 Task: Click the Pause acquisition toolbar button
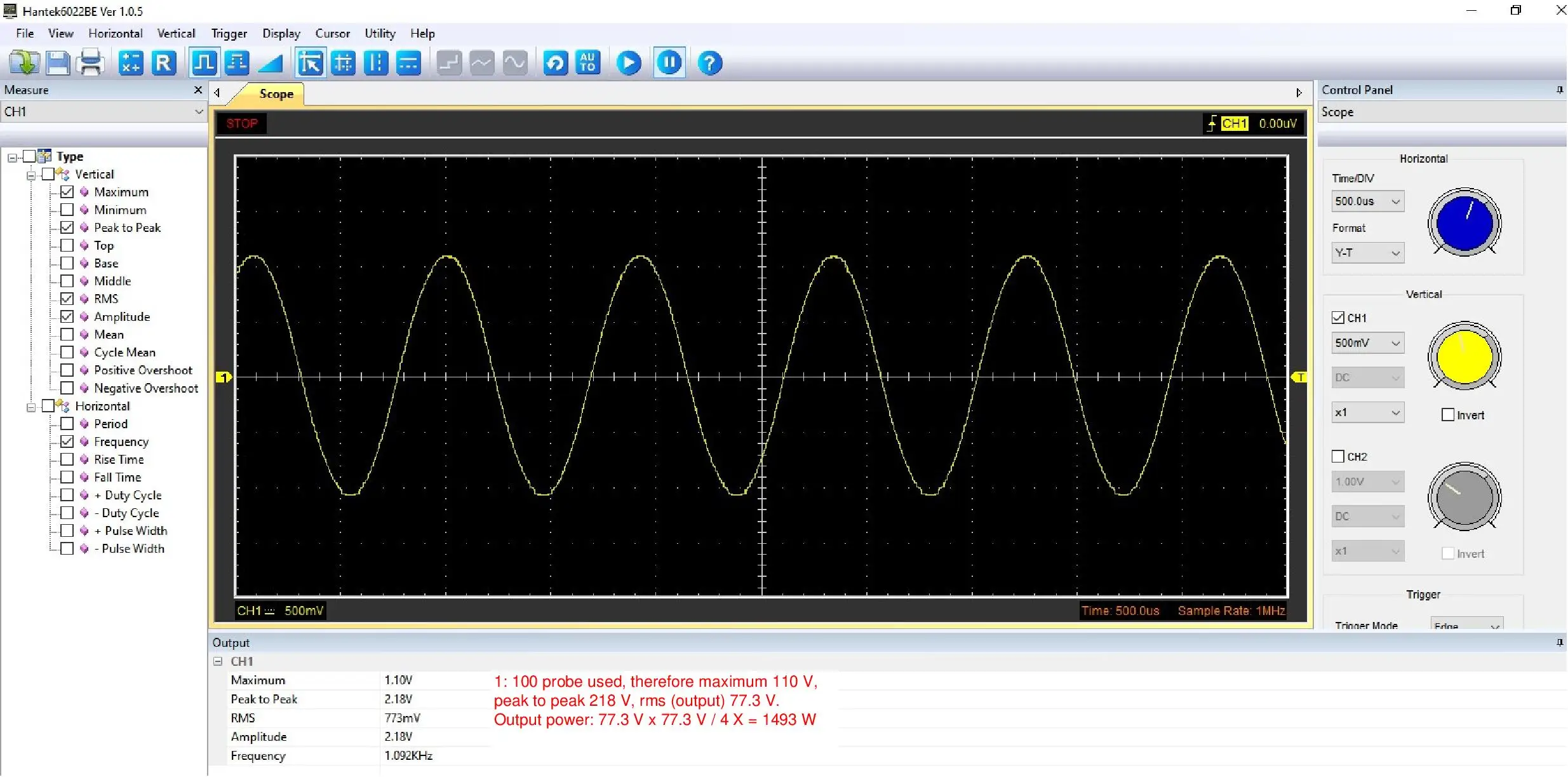tap(669, 63)
